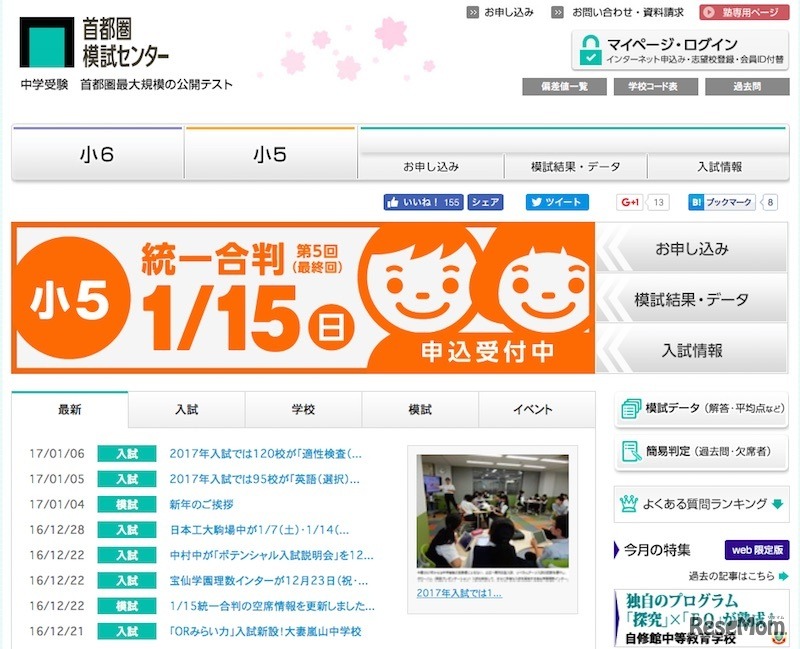This screenshot has width=800, height=649.
Task: Click the 簡易判定 pencil memo icon
Action: [x=630, y=450]
